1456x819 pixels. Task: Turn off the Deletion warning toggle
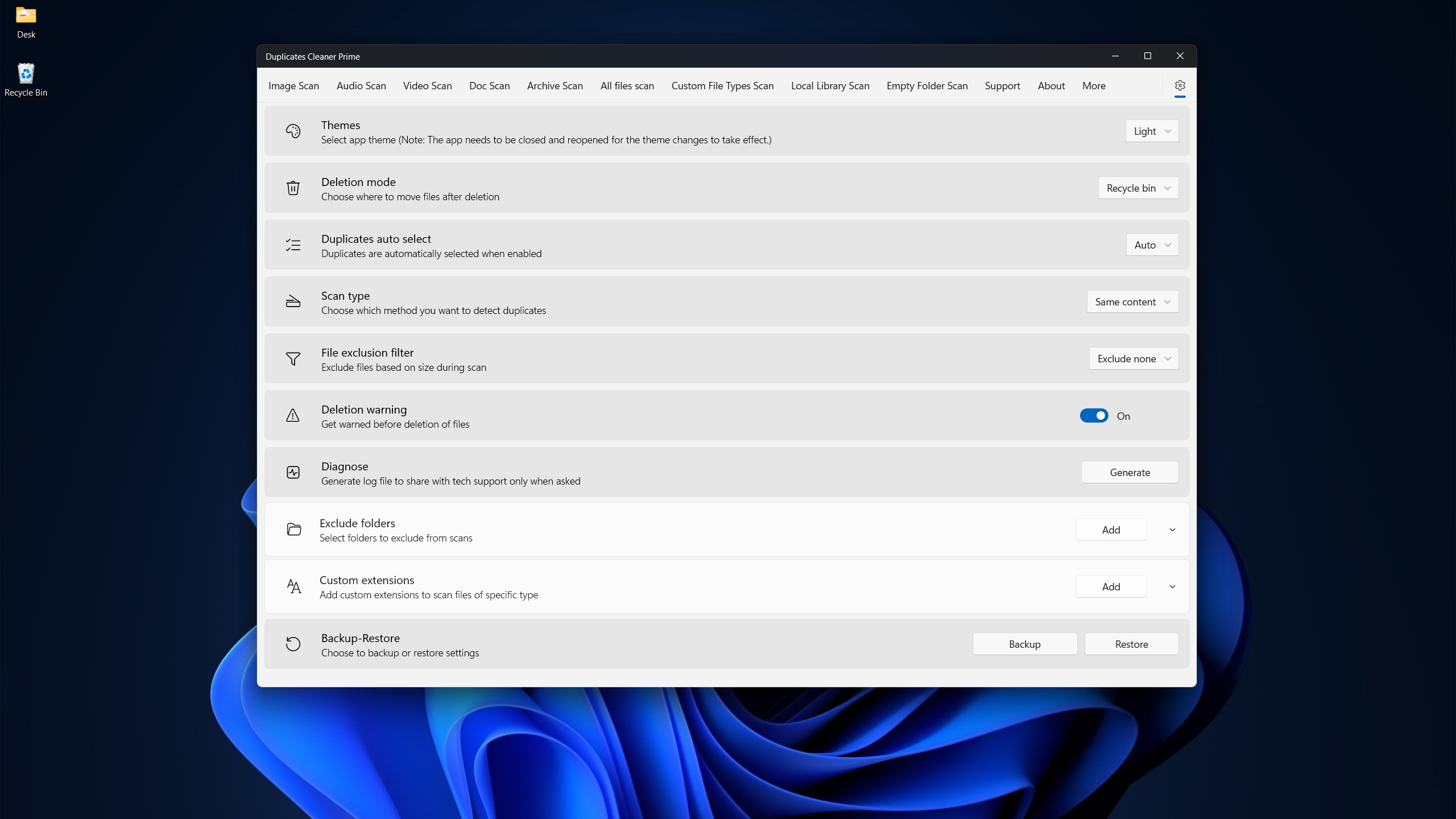1094,415
